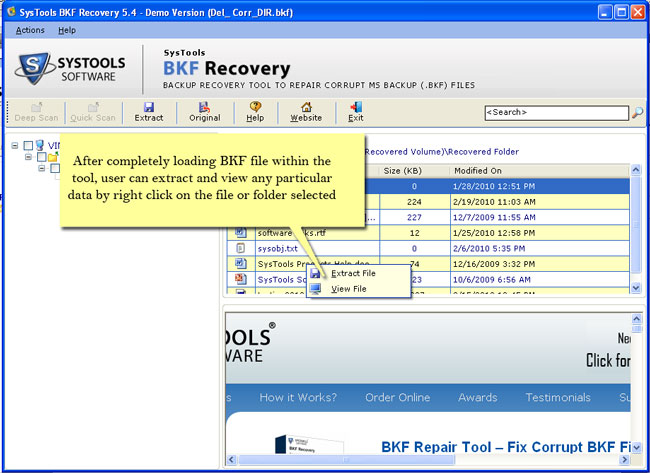Open the How it Works? link

point(298,398)
